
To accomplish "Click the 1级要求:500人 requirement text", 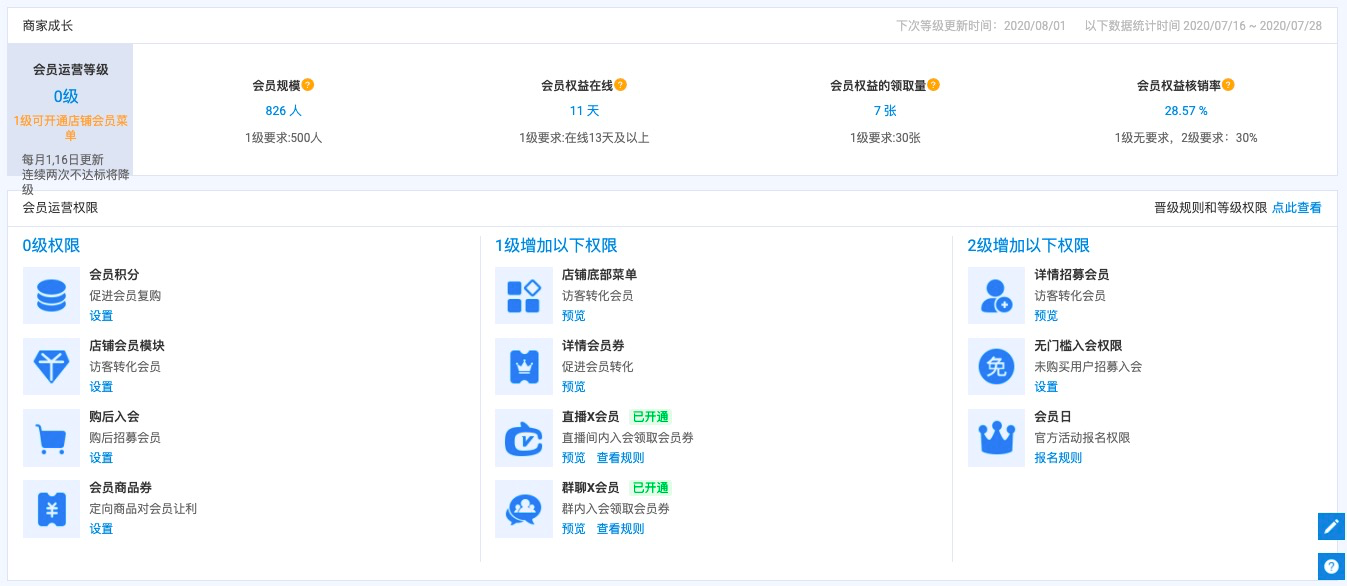I will (x=283, y=138).
